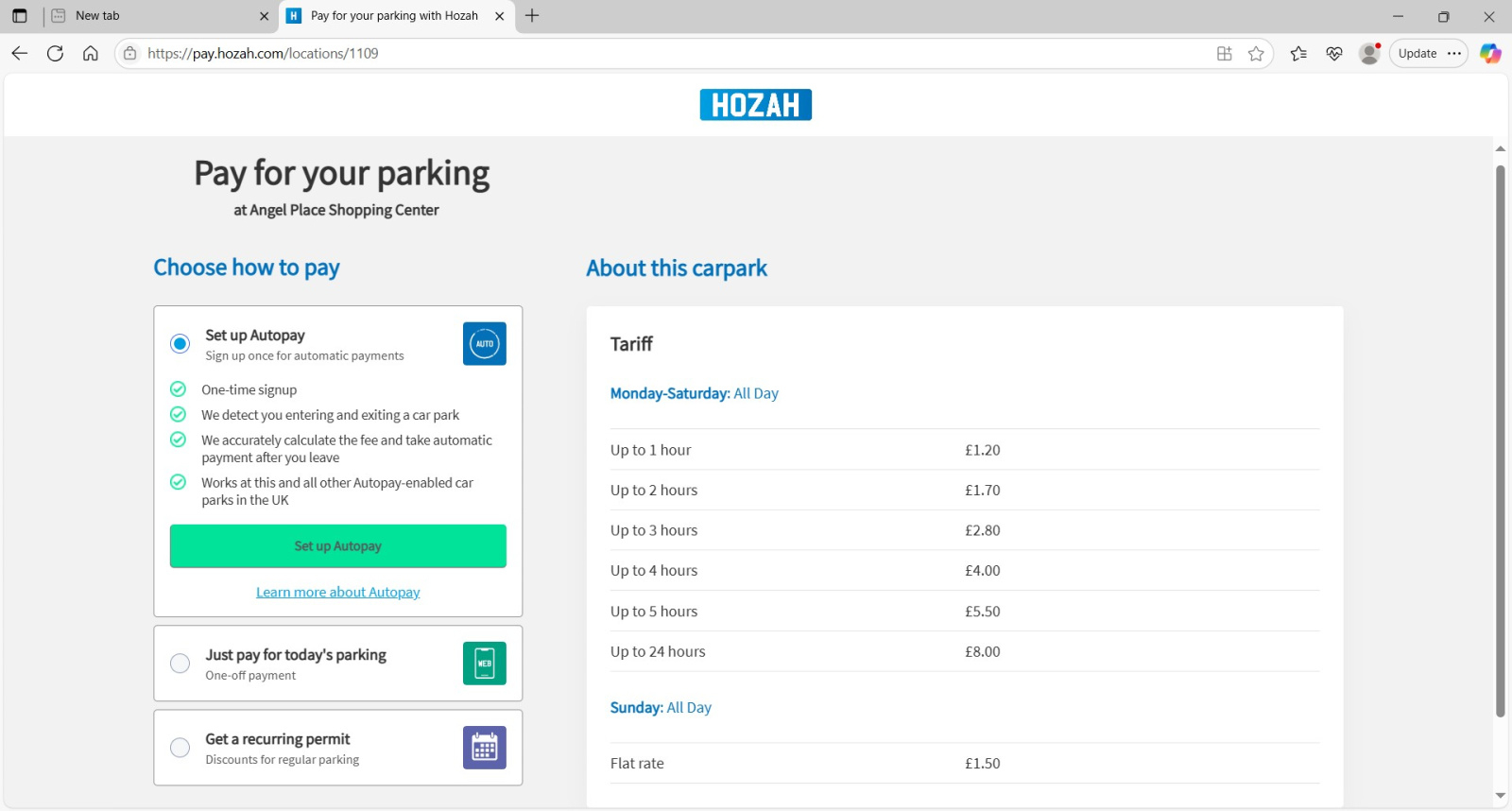Viewport: 1512px width, 811px height.
Task: Close the Pay for your parking tab
Action: pos(500,16)
